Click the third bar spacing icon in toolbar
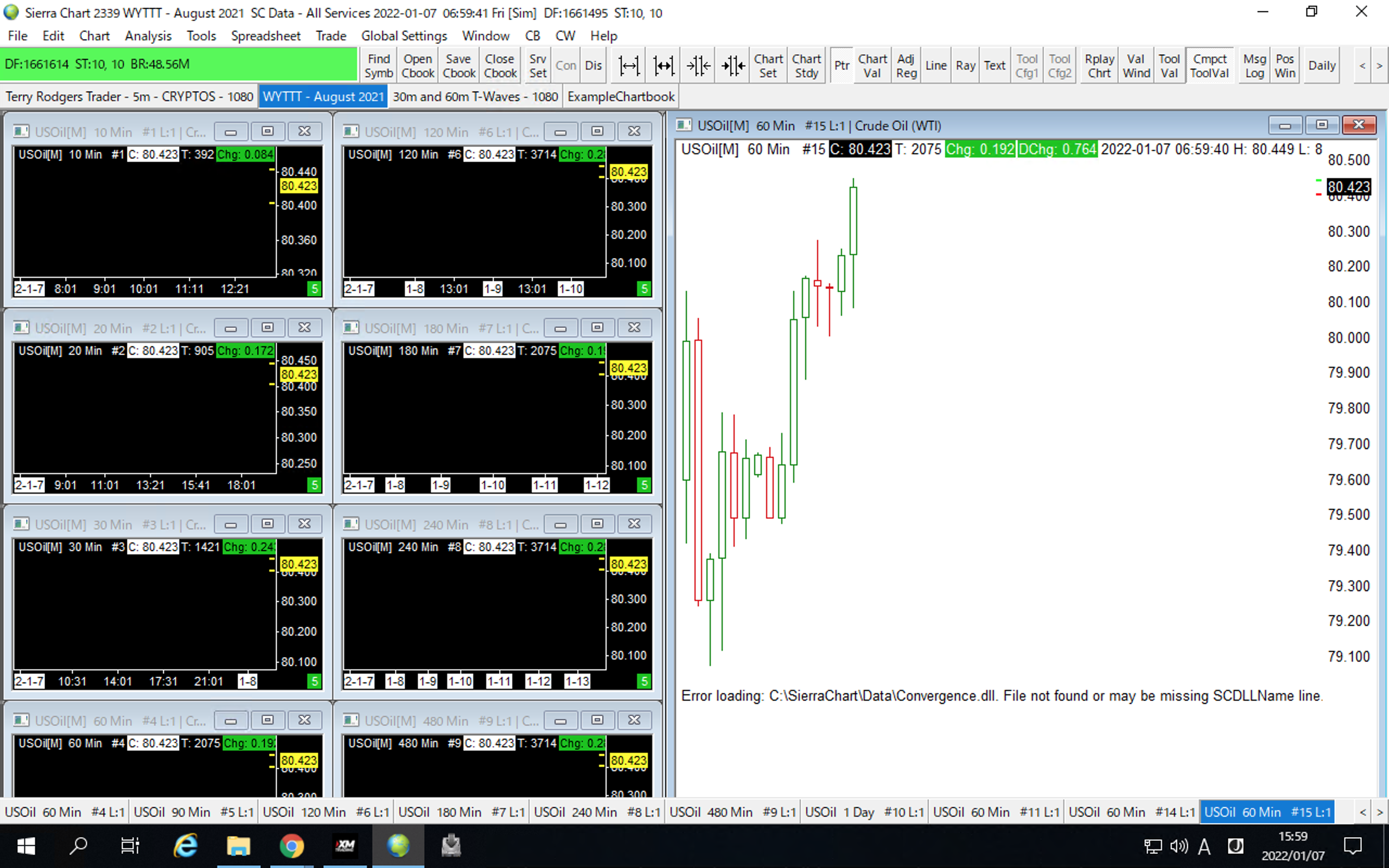The width and height of the screenshot is (1389, 868). tap(698, 66)
